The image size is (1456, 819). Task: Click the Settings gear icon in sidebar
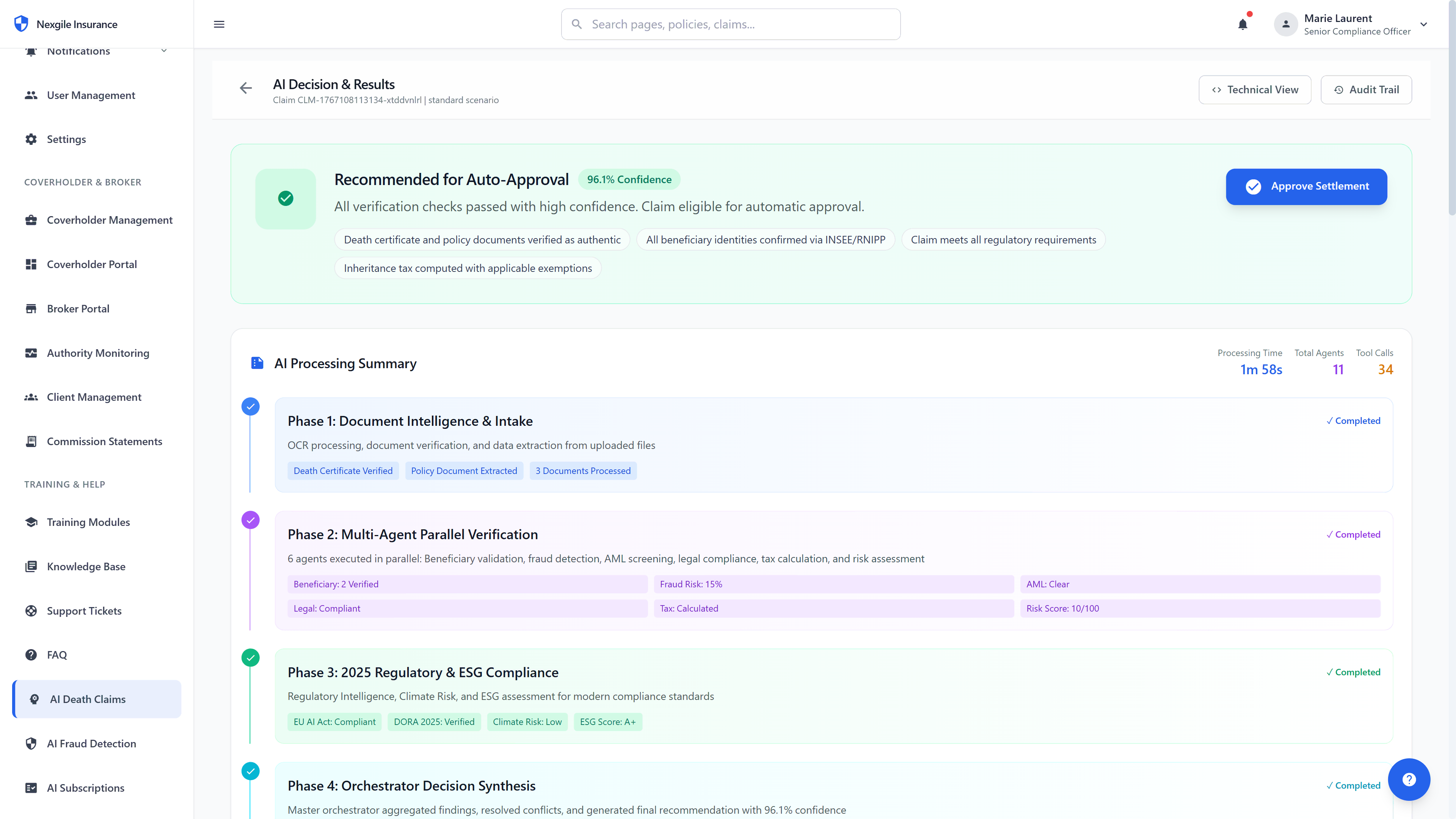coord(31,139)
